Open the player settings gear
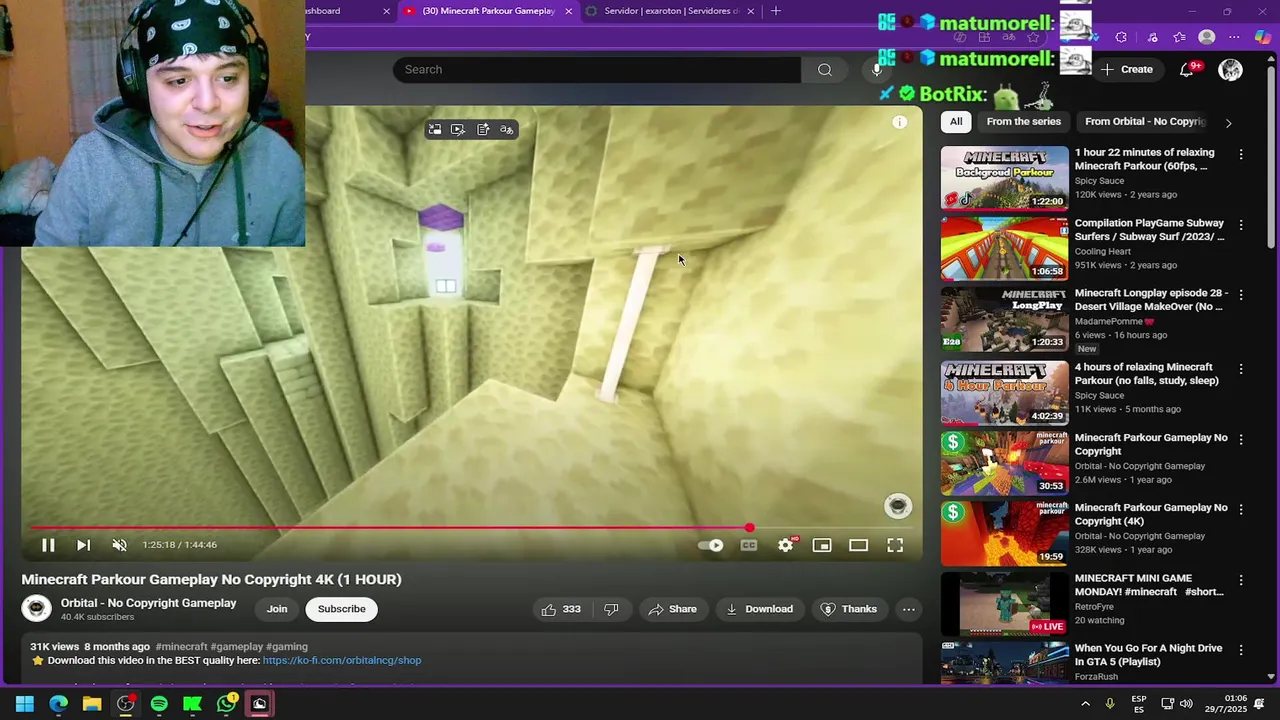 [x=786, y=545]
